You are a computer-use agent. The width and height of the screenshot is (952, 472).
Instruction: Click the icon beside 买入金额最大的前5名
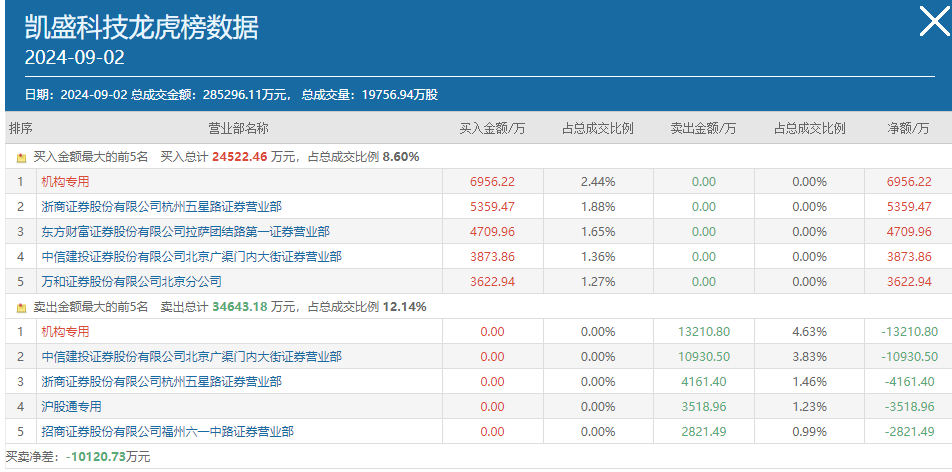tap(22, 157)
